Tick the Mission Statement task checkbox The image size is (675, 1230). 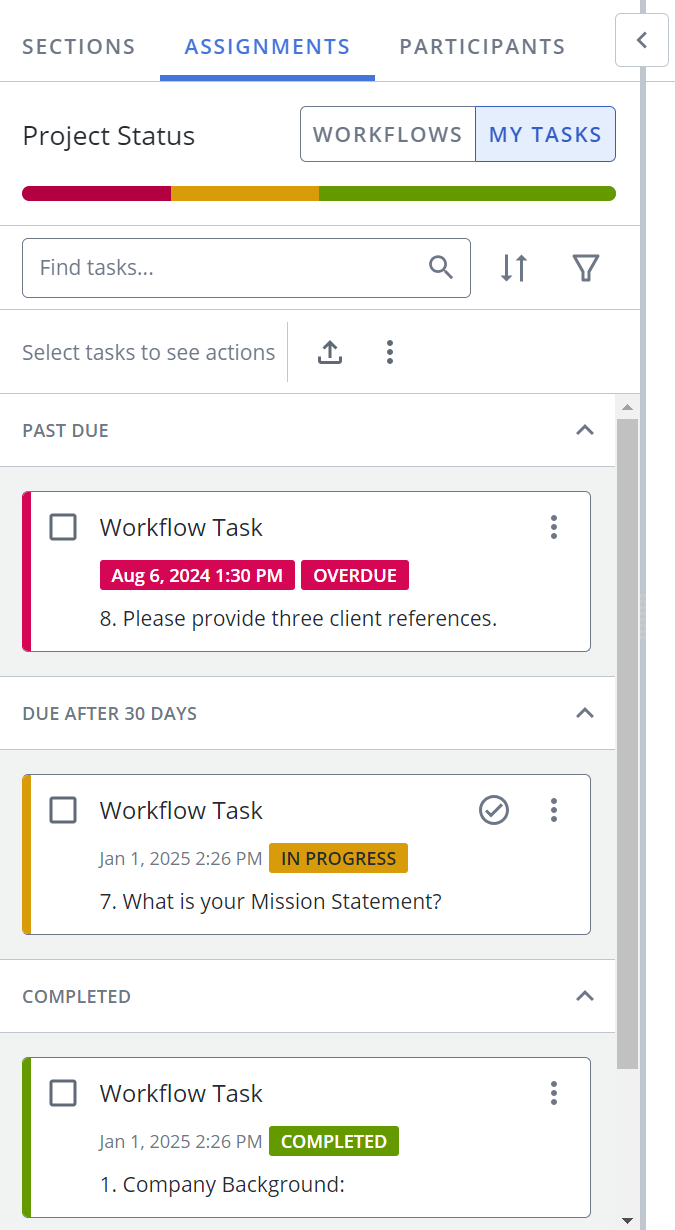coord(63,810)
